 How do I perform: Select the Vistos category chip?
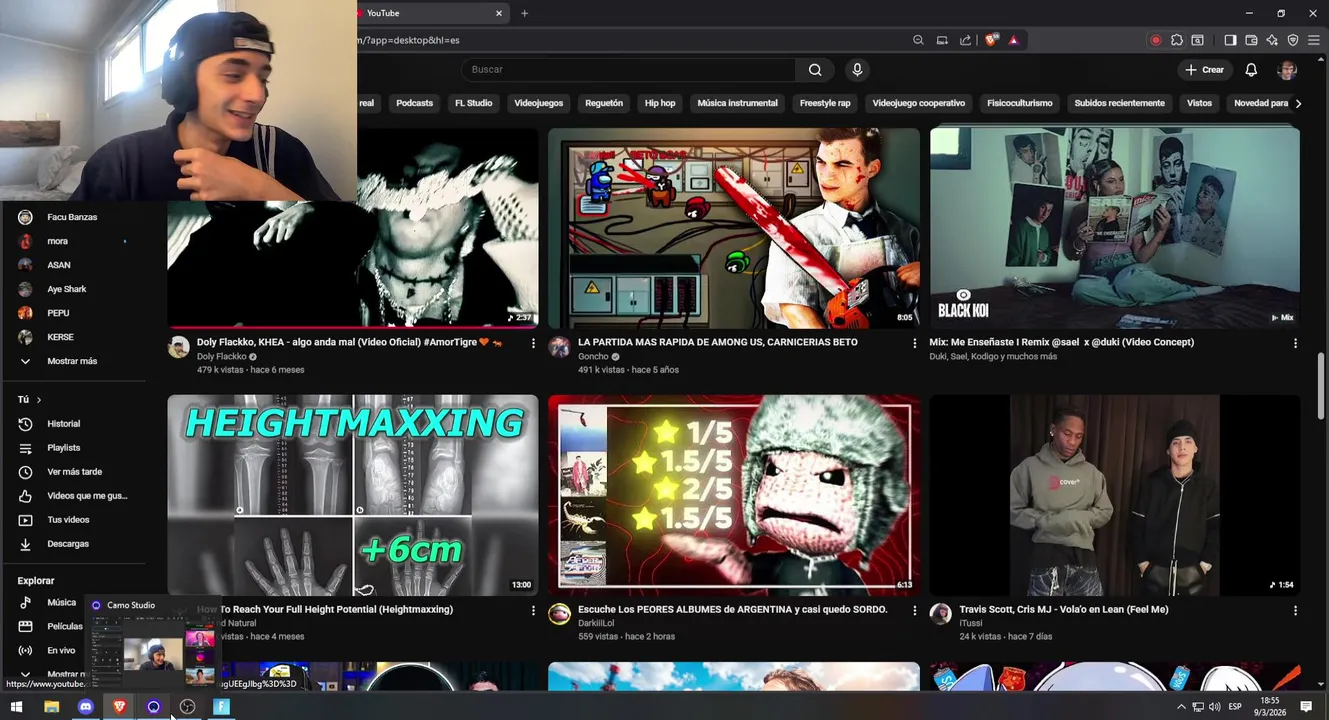pyautogui.click(x=1199, y=103)
